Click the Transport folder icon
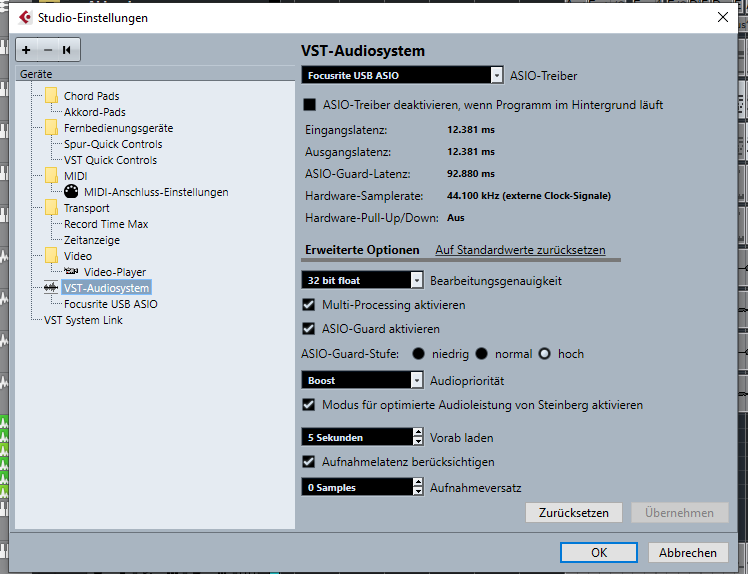Screen dimensions: 748x574 (x=52, y=208)
